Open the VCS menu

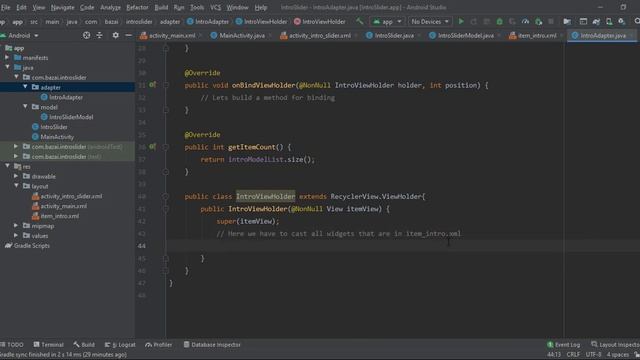point(215,7)
